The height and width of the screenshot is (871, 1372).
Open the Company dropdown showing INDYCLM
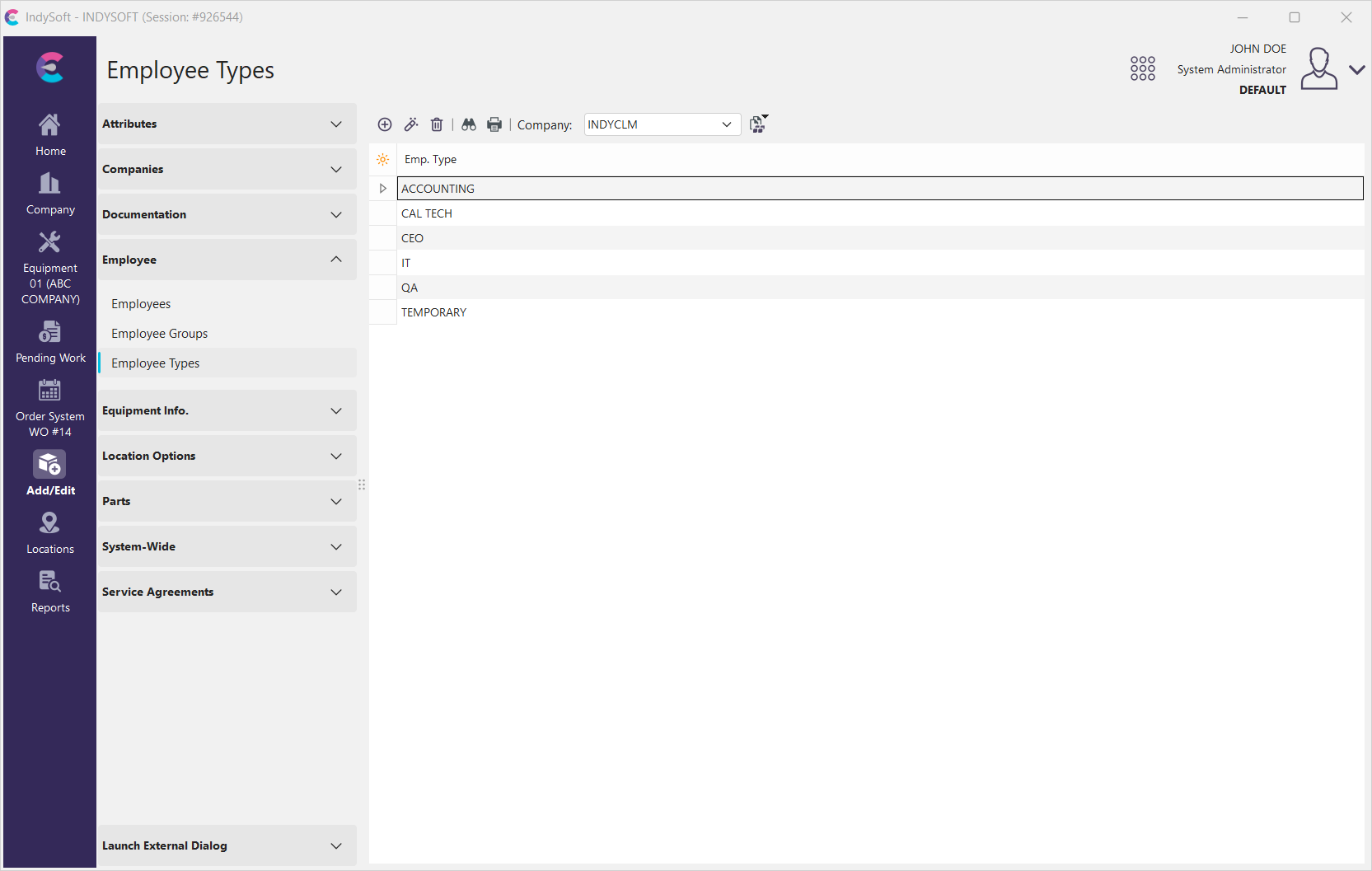tap(662, 124)
